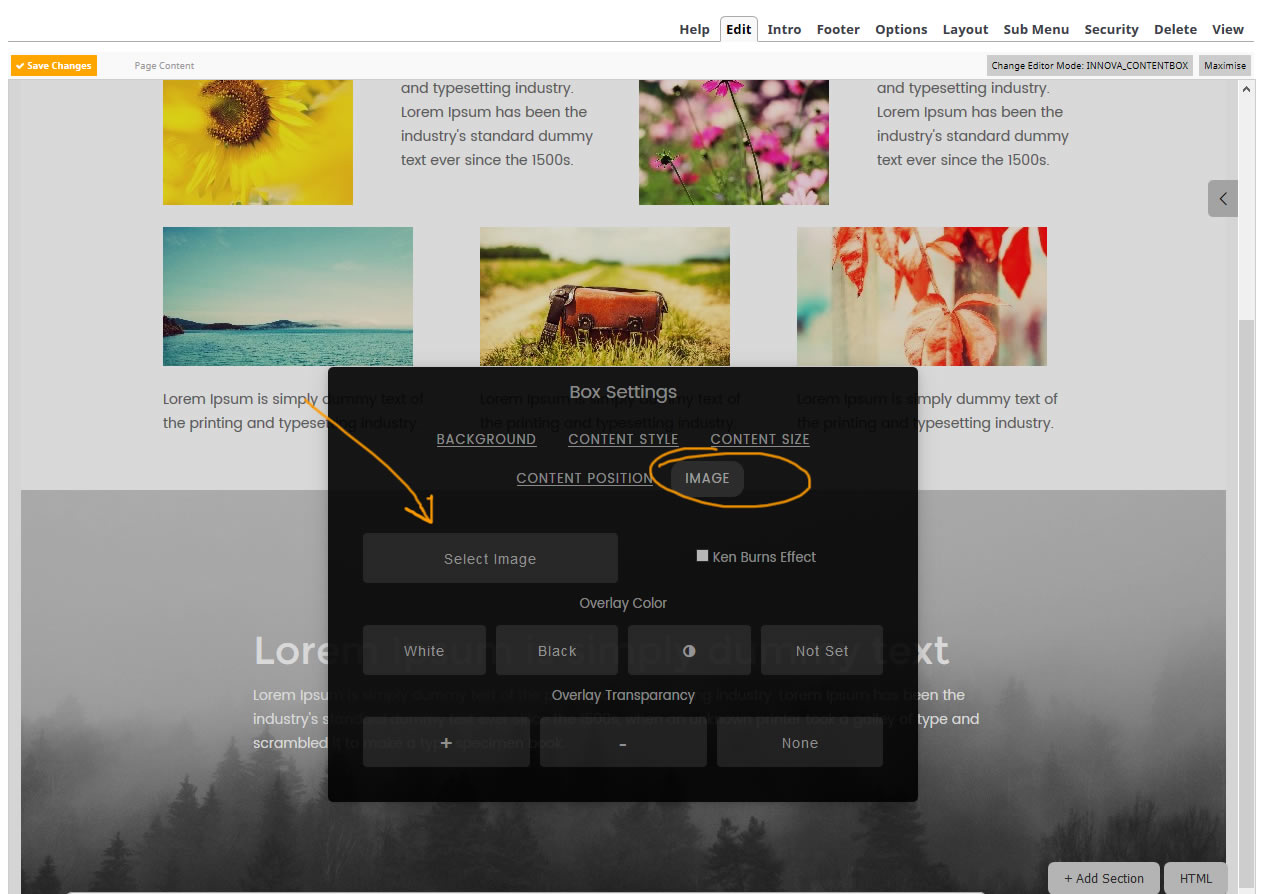Click the paragraph text beside the sunflower
1262x894 pixels.
click(497, 124)
